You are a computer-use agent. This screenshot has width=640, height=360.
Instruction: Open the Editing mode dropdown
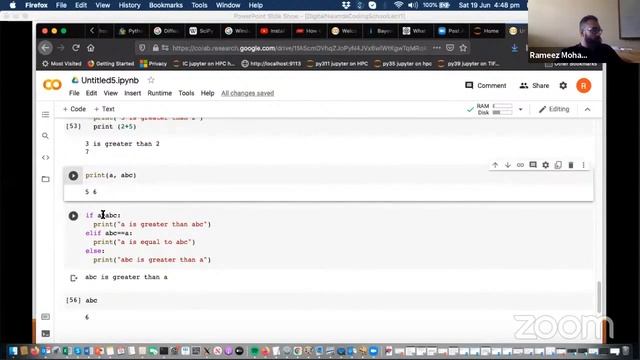point(554,109)
